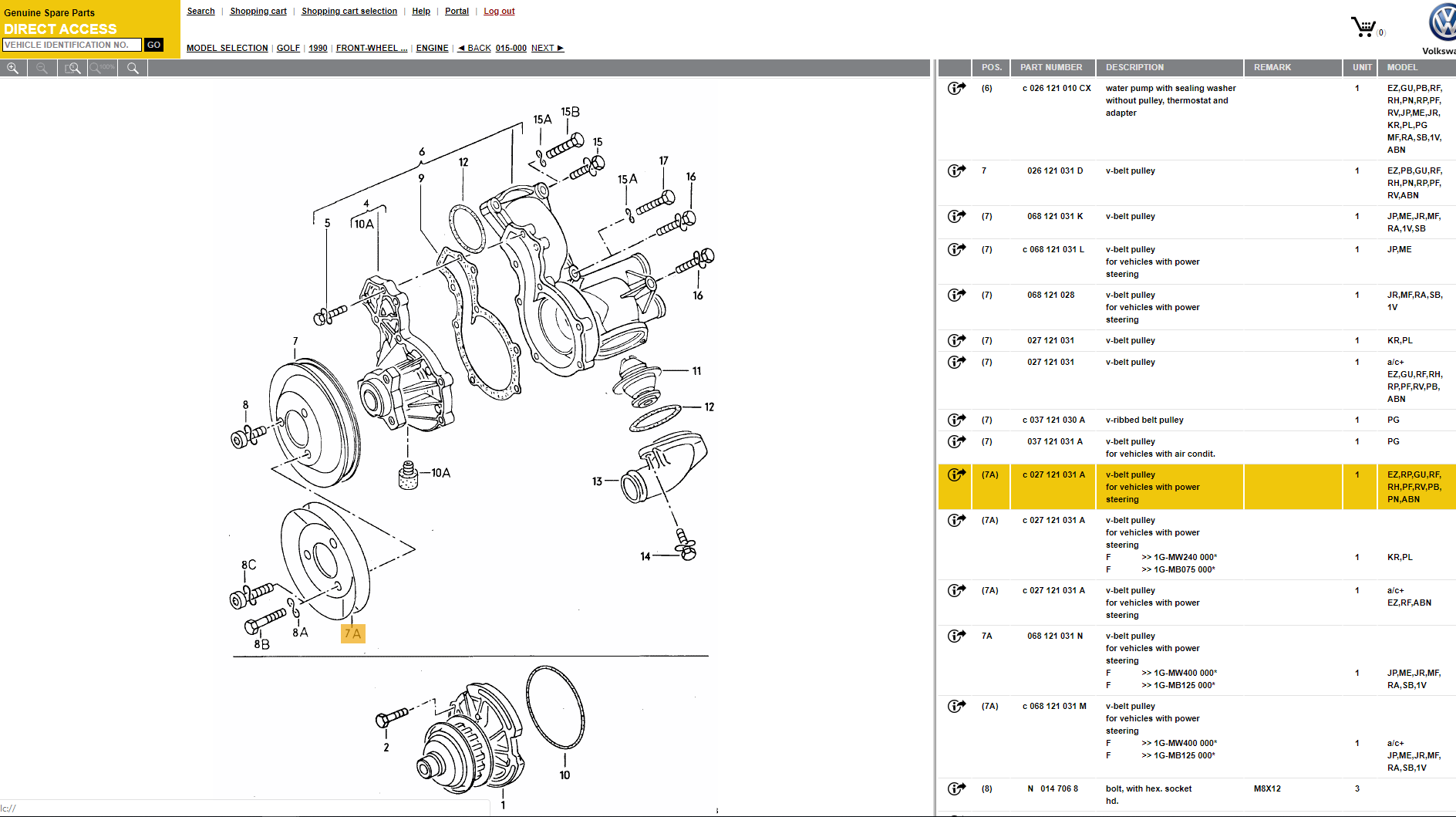Go BACK to previous illustration
This screenshot has width=1456, height=817.
click(x=474, y=48)
